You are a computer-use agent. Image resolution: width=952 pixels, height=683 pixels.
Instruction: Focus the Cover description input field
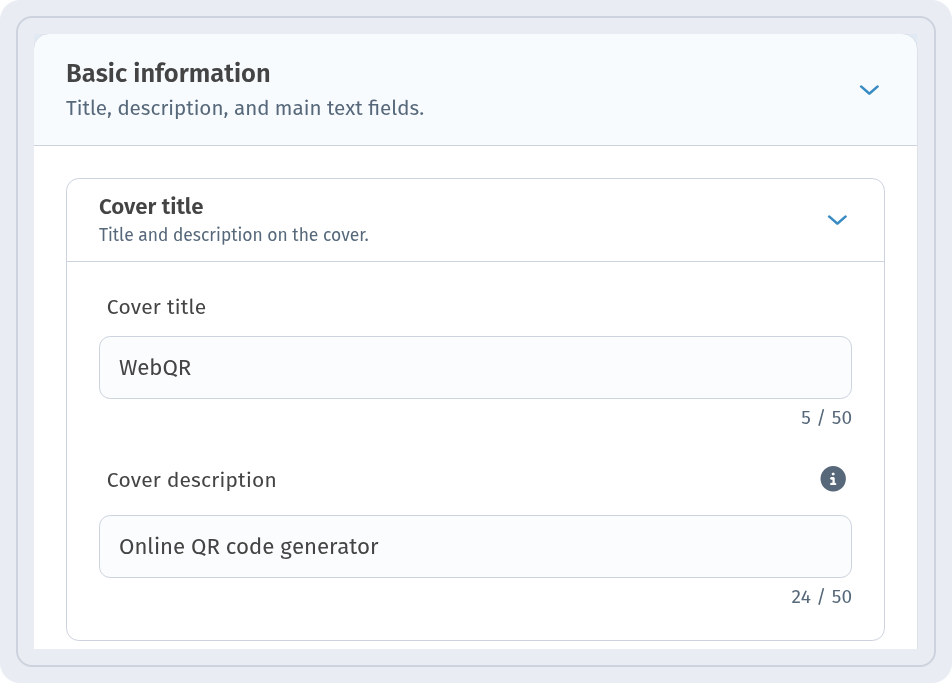[x=475, y=546]
